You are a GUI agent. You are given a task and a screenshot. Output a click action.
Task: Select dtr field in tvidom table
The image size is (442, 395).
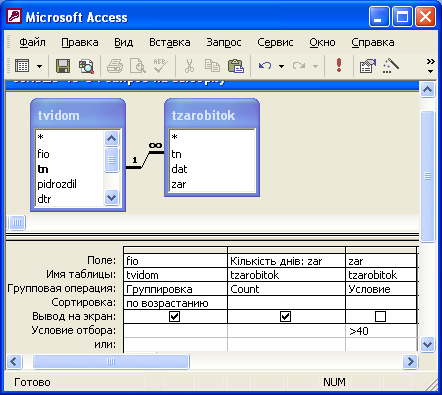click(x=44, y=199)
